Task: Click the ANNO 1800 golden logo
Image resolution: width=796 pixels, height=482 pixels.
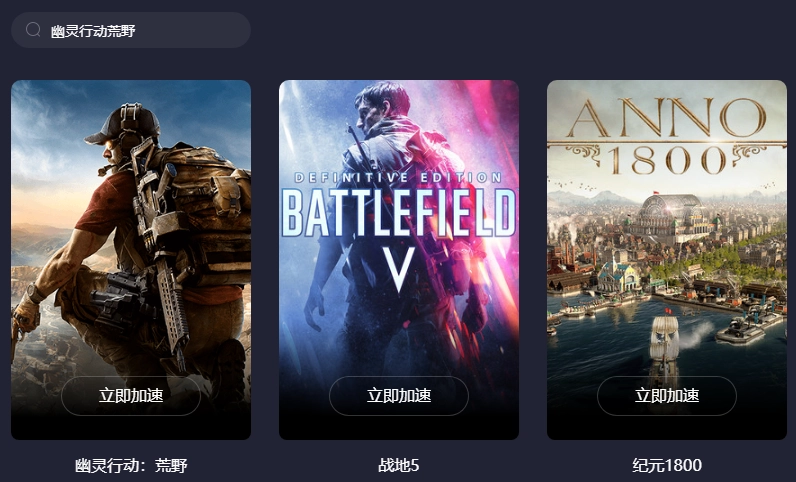Action: 667,136
